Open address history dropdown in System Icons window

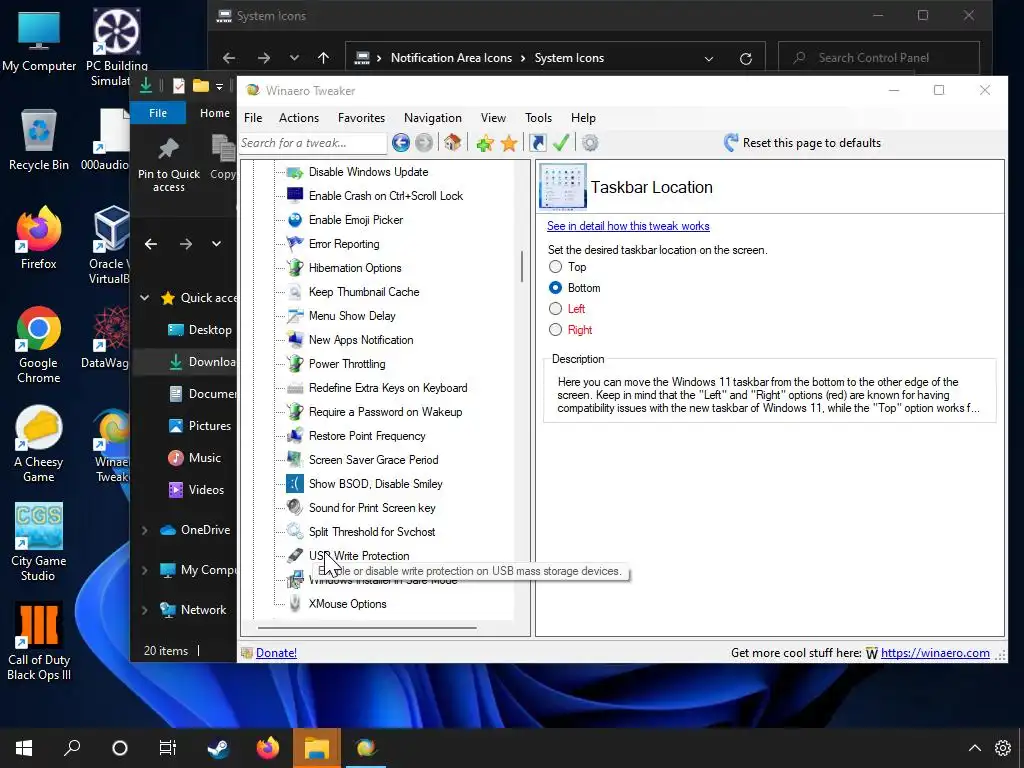point(709,58)
